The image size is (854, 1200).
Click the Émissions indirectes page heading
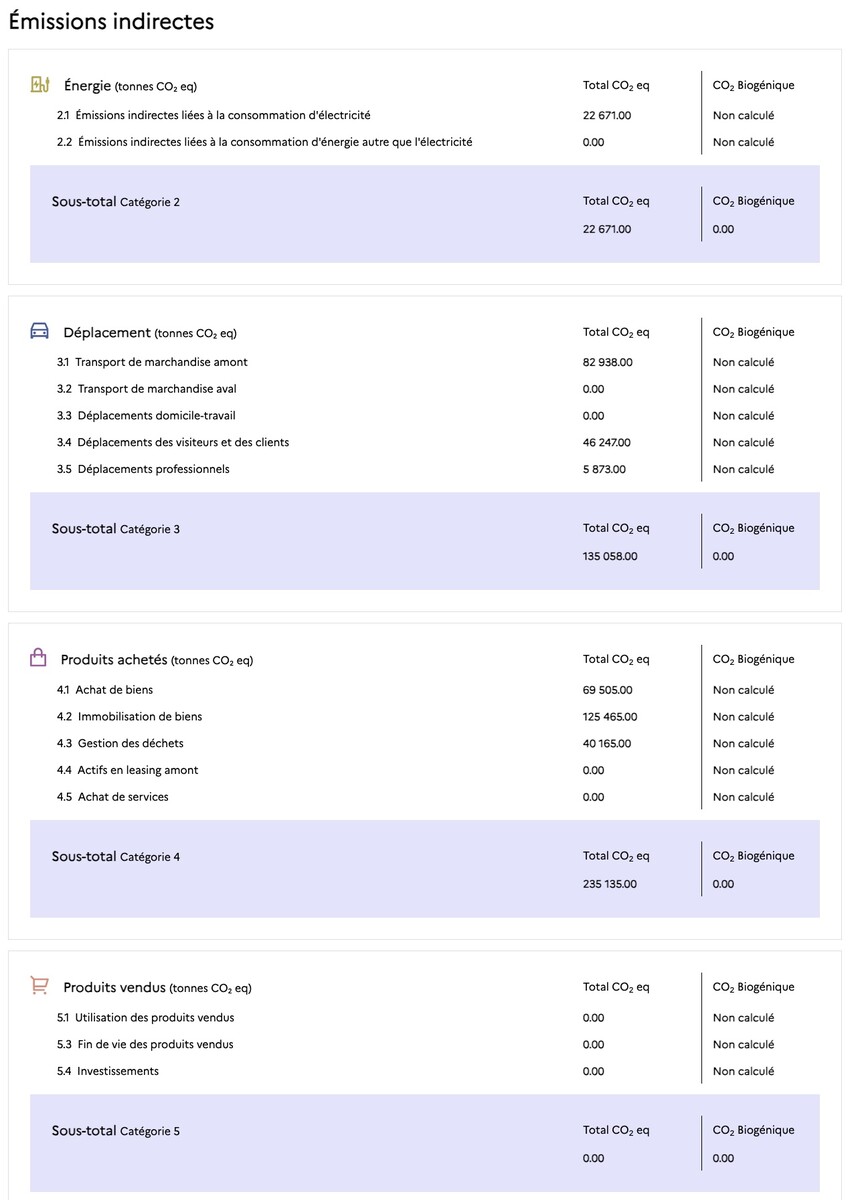(111, 21)
